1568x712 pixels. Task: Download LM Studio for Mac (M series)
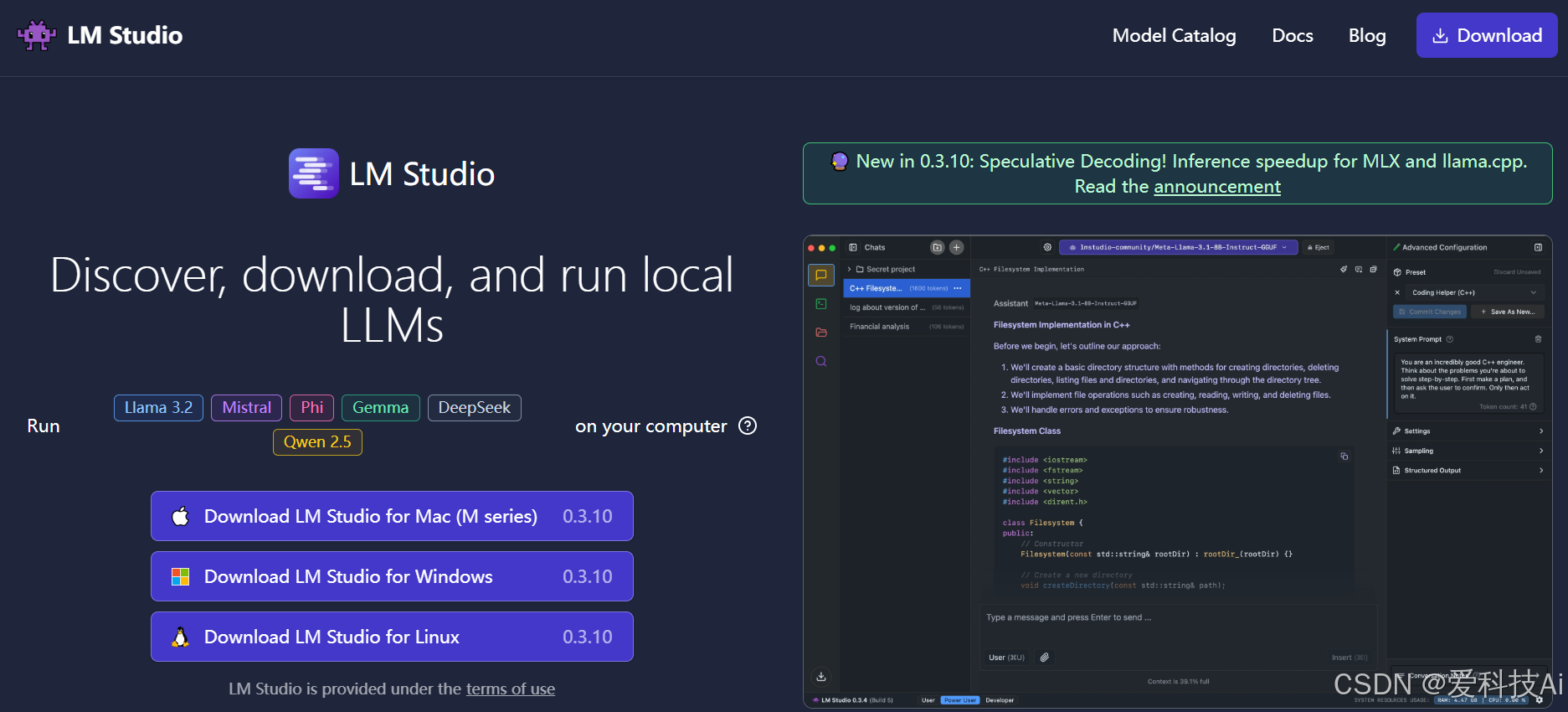[x=392, y=516]
